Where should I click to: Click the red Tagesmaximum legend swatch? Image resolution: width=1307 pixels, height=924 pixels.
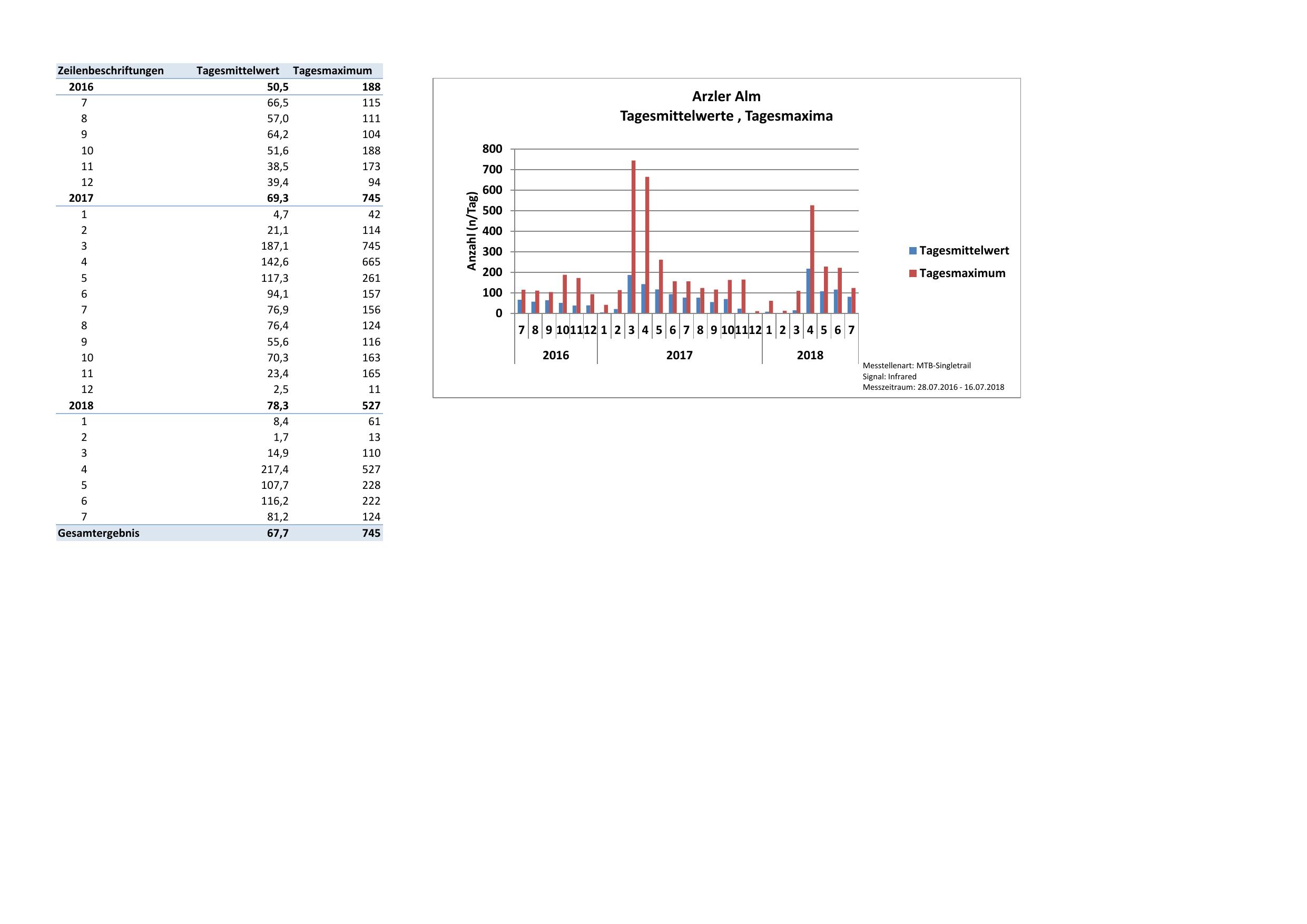point(913,273)
